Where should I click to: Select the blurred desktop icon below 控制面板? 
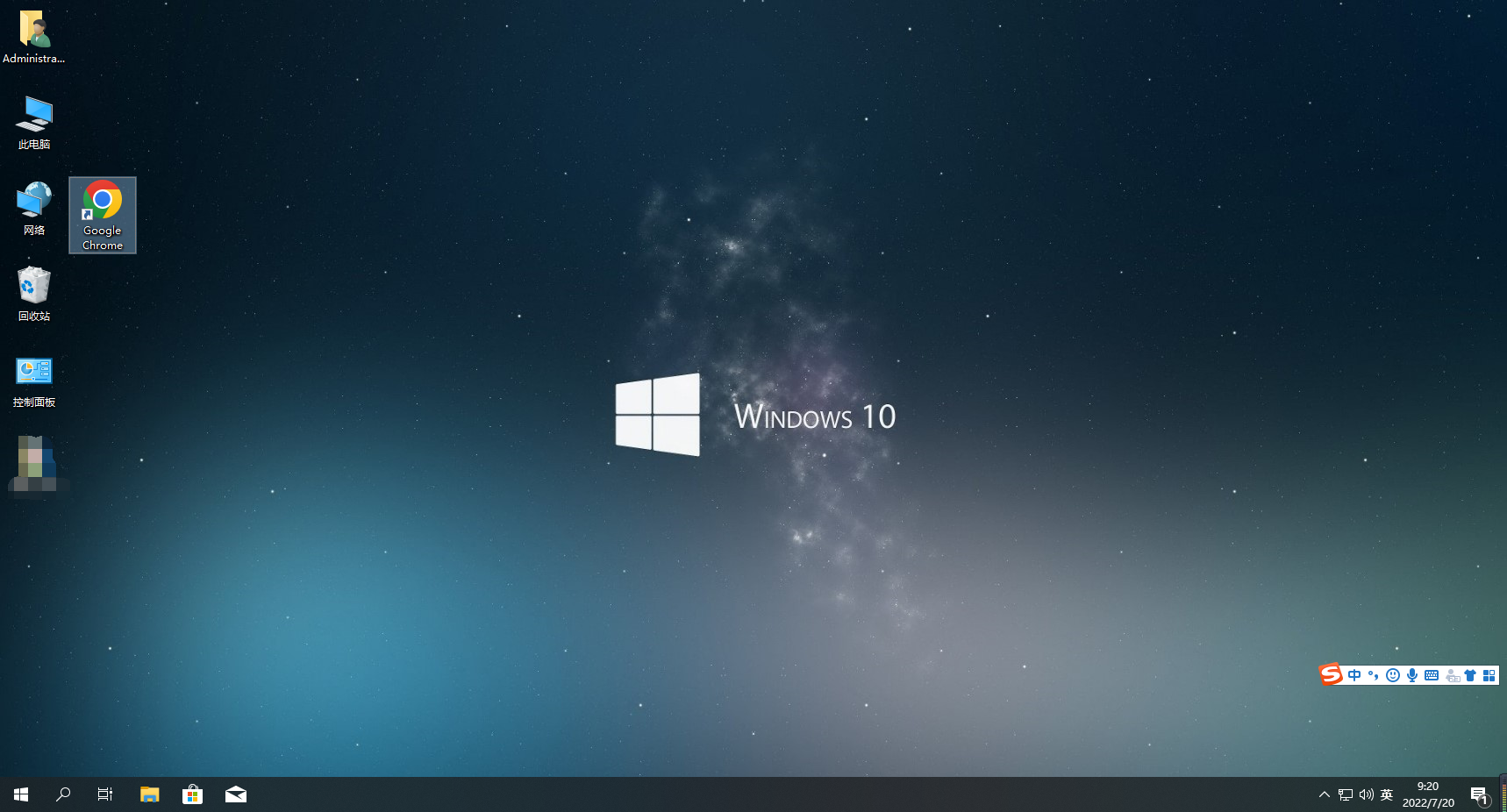pos(35,465)
